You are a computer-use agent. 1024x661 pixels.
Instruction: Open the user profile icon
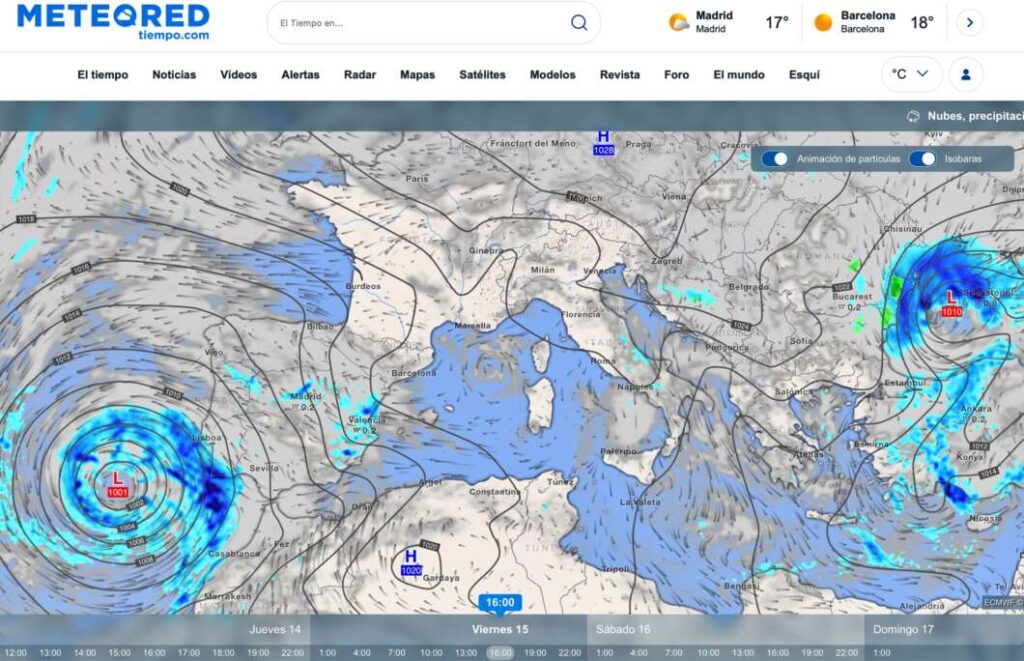pos(966,74)
